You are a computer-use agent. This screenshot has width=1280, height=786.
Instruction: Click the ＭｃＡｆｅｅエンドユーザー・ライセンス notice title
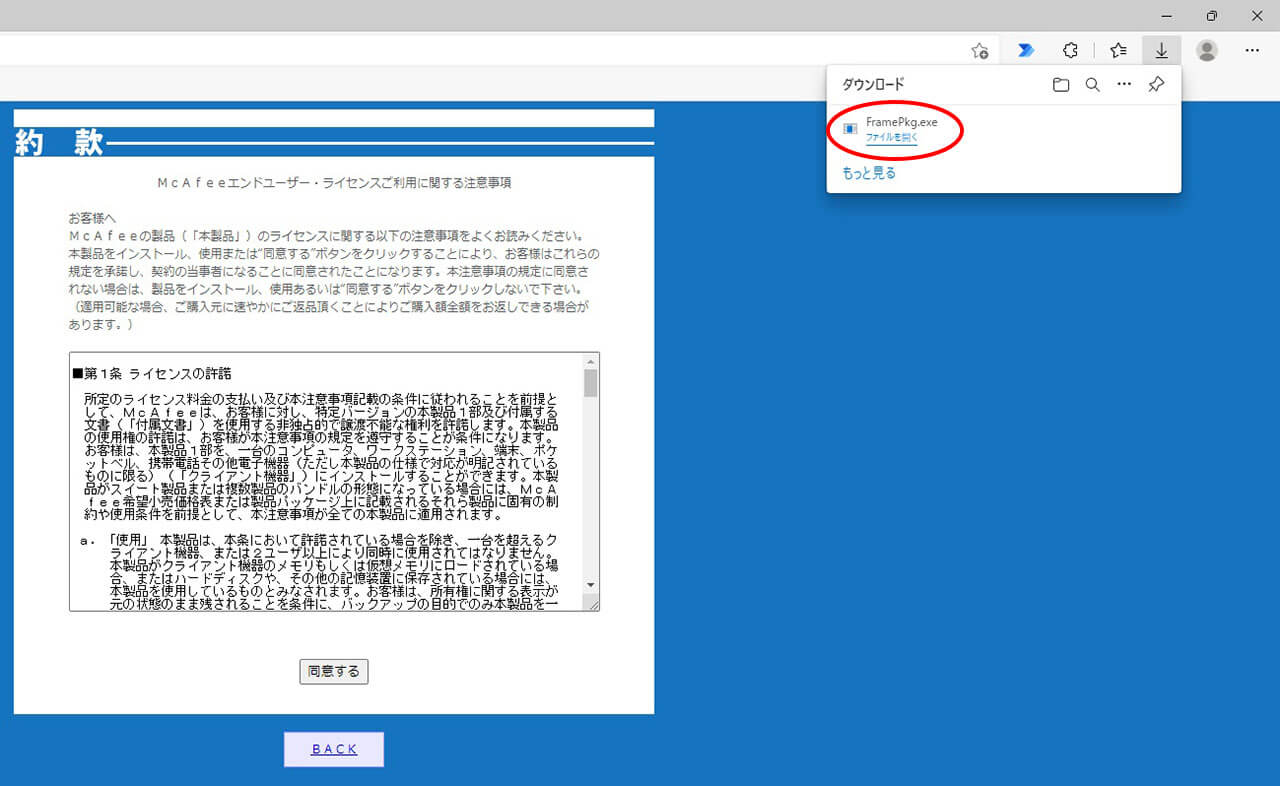coord(334,183)
